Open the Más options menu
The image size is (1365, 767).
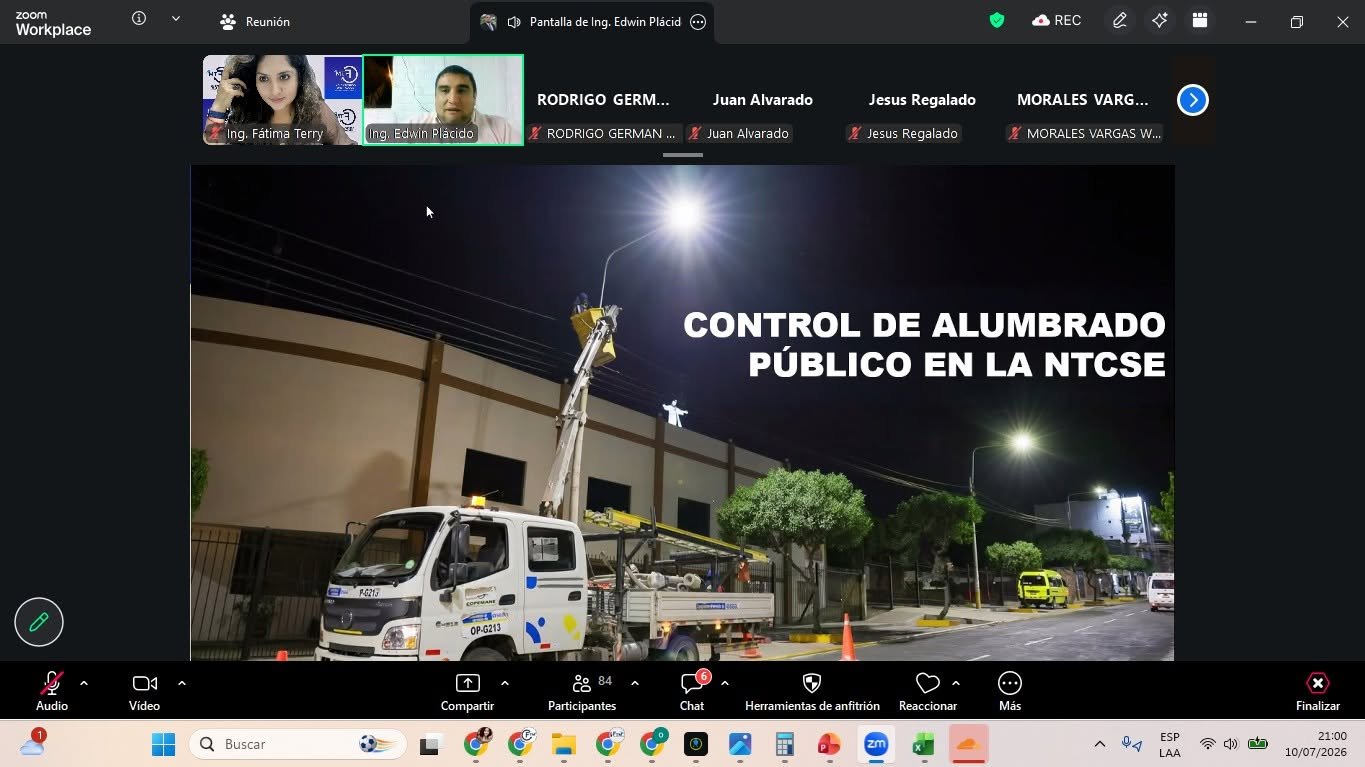(1010, 691)
